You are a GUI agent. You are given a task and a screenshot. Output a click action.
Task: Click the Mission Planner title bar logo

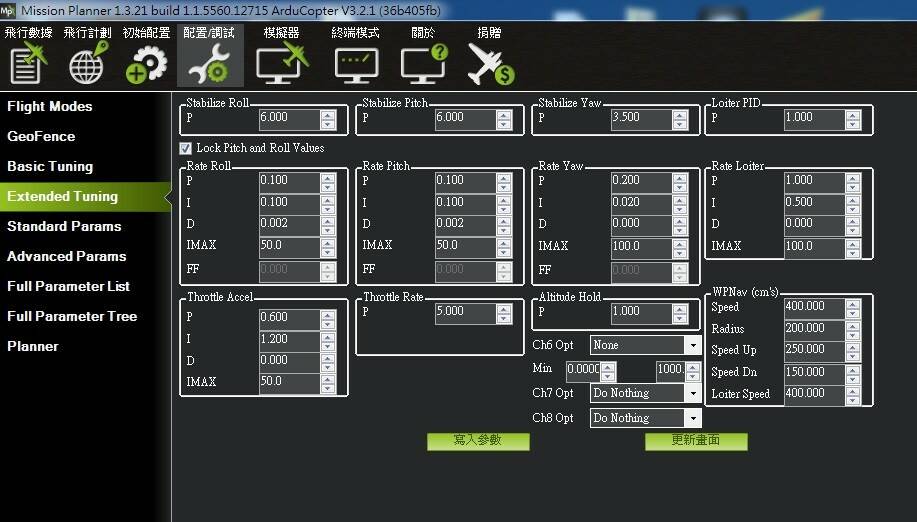pos(8,10)
